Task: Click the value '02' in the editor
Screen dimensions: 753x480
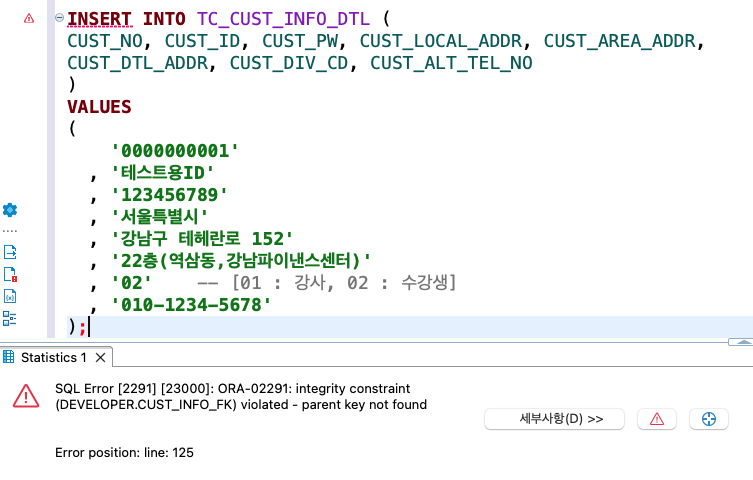Action: [131, 283]
